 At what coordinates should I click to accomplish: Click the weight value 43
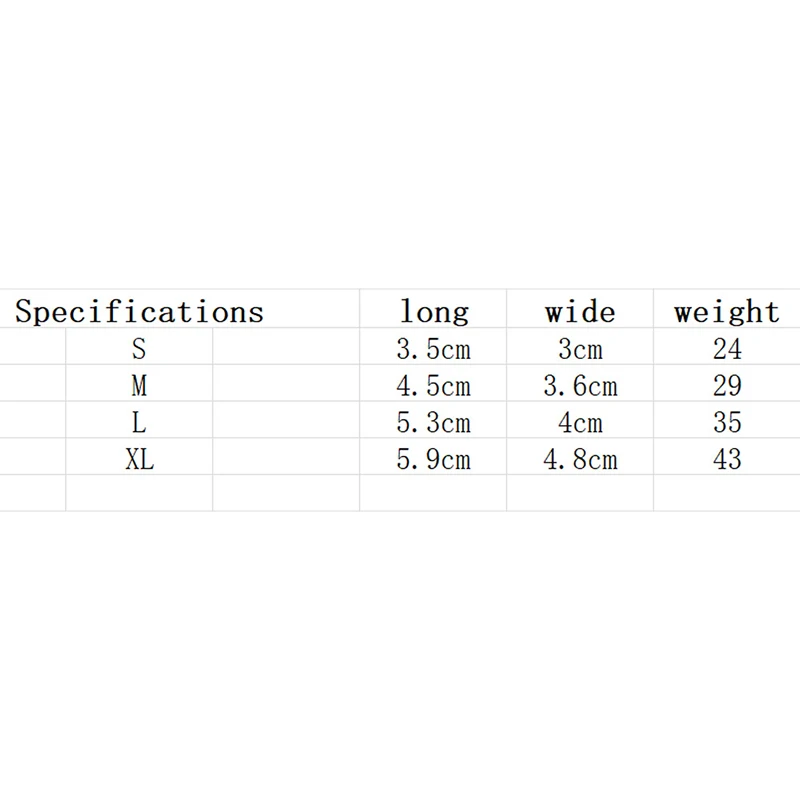click(x=727, y=459)
